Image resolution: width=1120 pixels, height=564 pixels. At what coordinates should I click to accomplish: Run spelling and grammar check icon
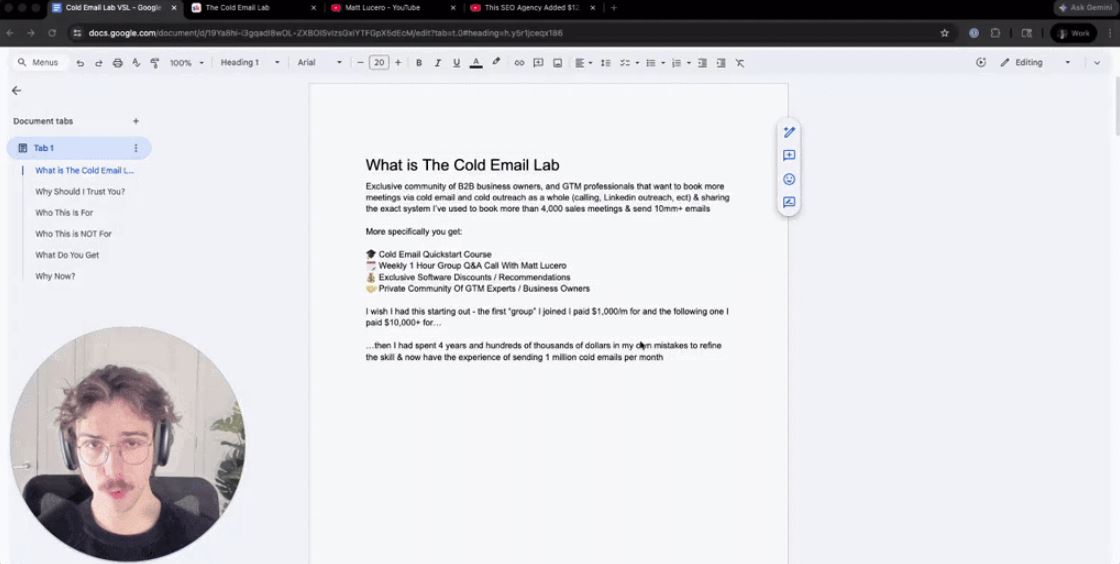pyautogui.click(x=136, y=63)
